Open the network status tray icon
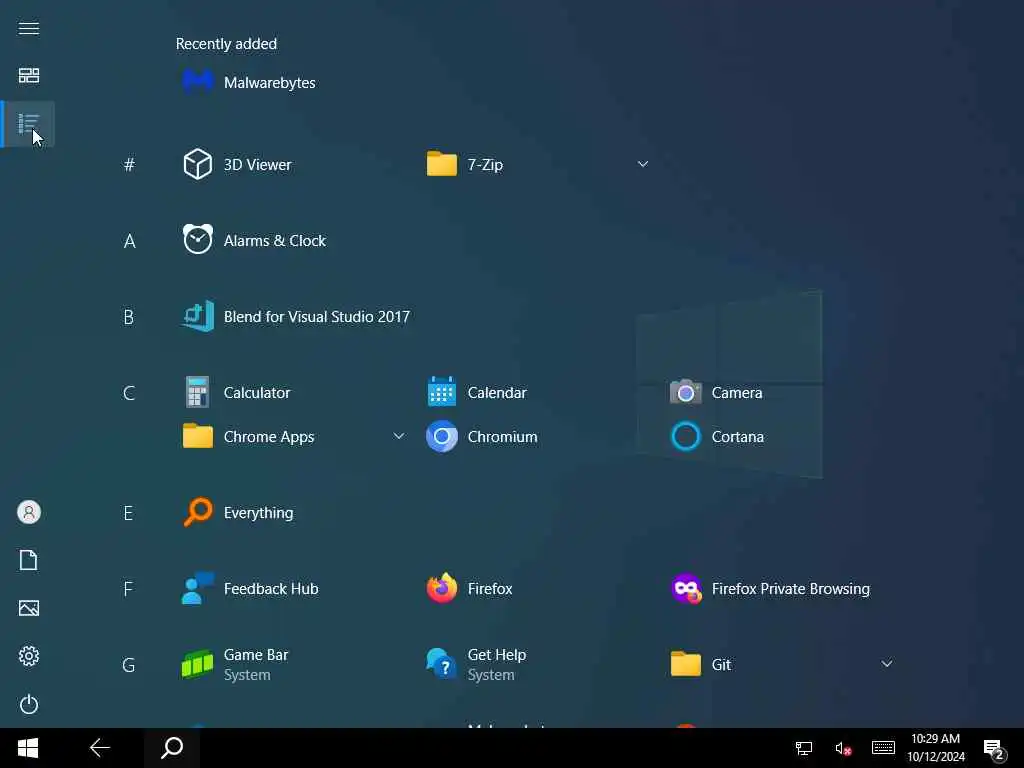 [x=804, y=748]
